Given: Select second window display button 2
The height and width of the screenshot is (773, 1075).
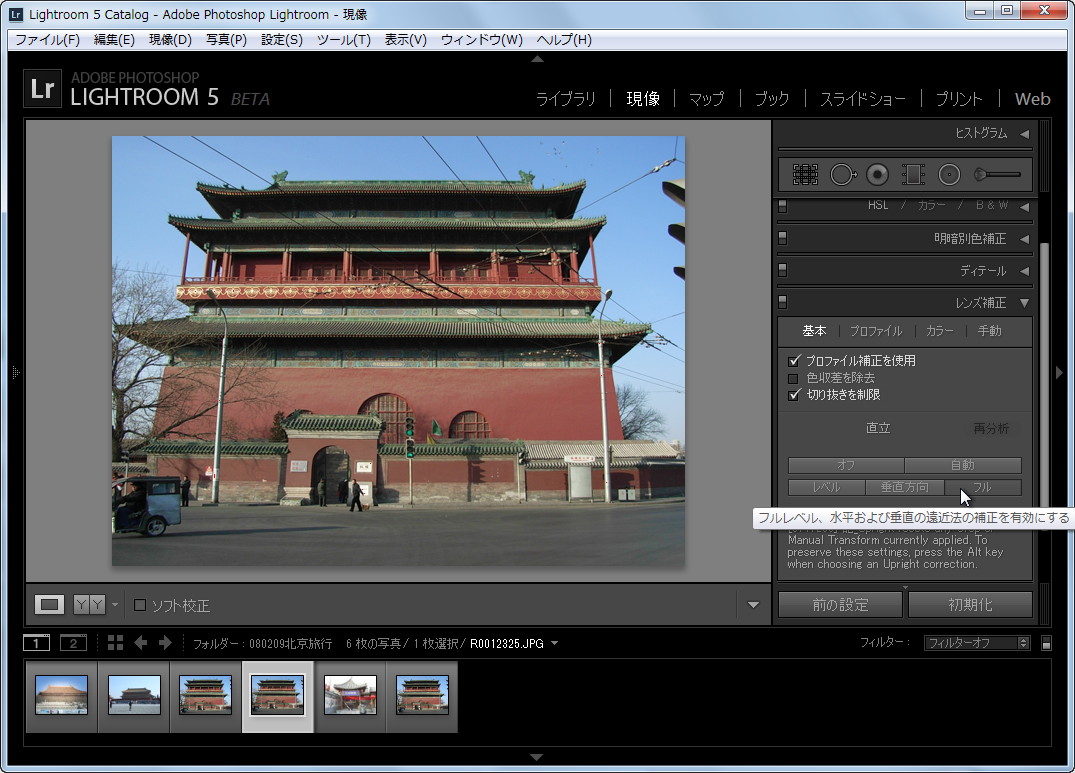Looking at the screenshot, I should pos(73,643).
